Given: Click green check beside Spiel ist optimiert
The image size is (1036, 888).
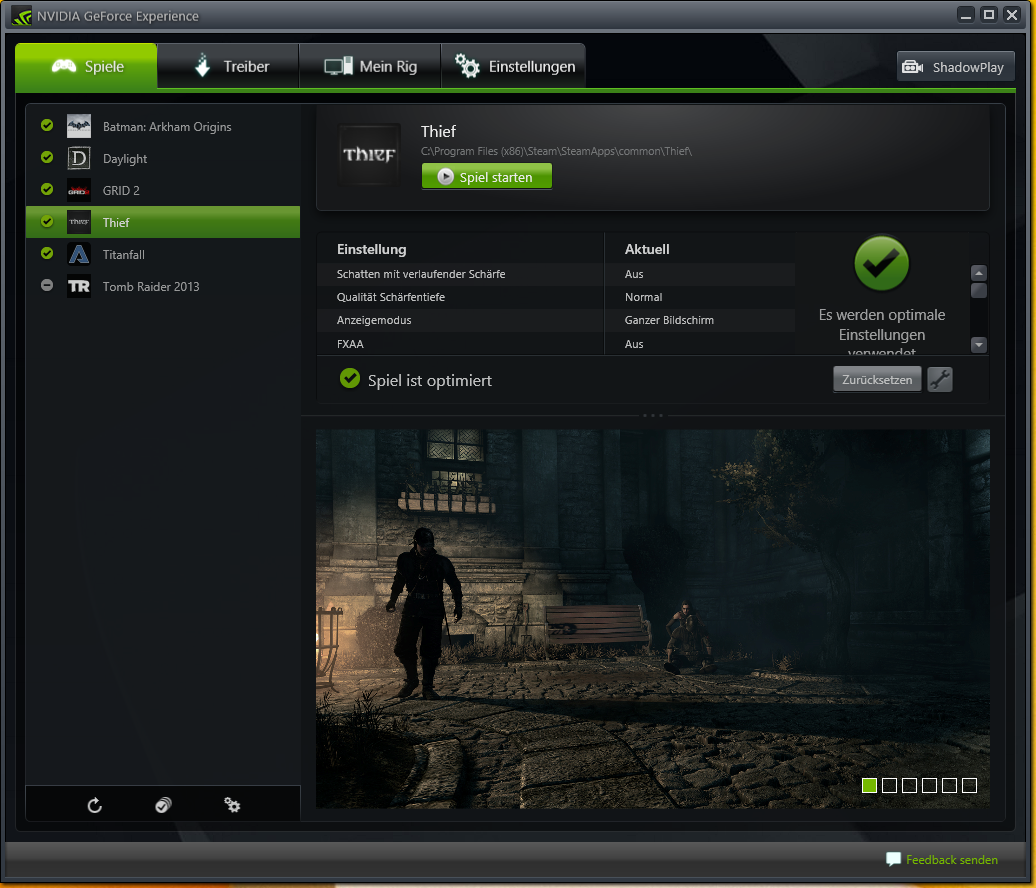Looking at the screenshot, I should (x=350, y=379).
